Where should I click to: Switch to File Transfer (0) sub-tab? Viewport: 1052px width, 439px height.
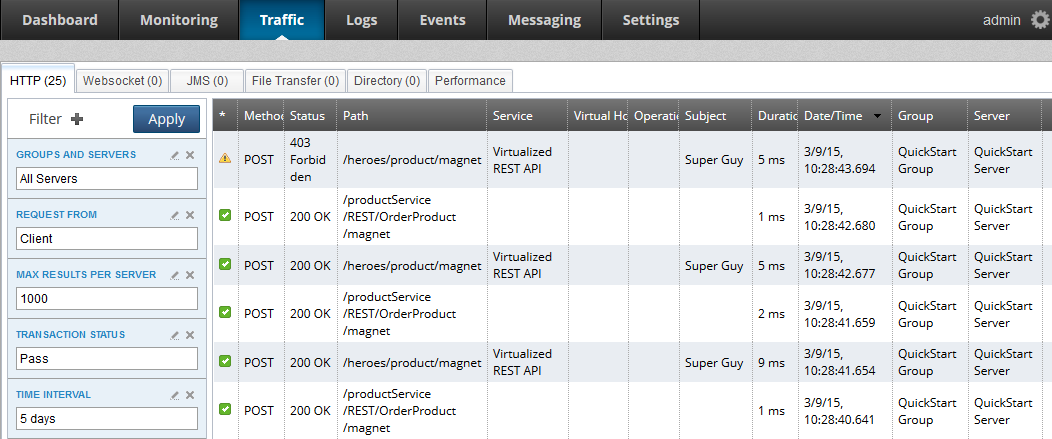[295, 81]
